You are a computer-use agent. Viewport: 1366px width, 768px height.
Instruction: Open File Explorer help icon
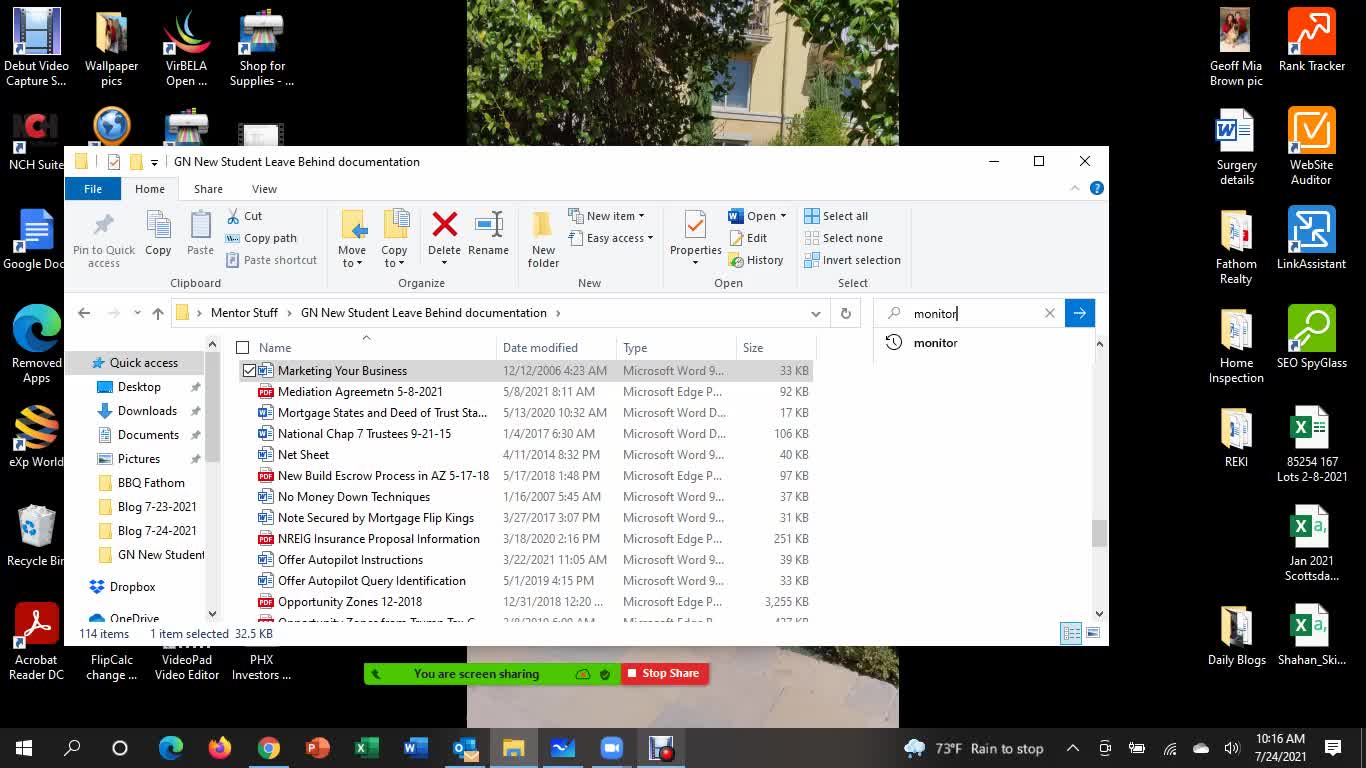click(x=1097, y=188)
